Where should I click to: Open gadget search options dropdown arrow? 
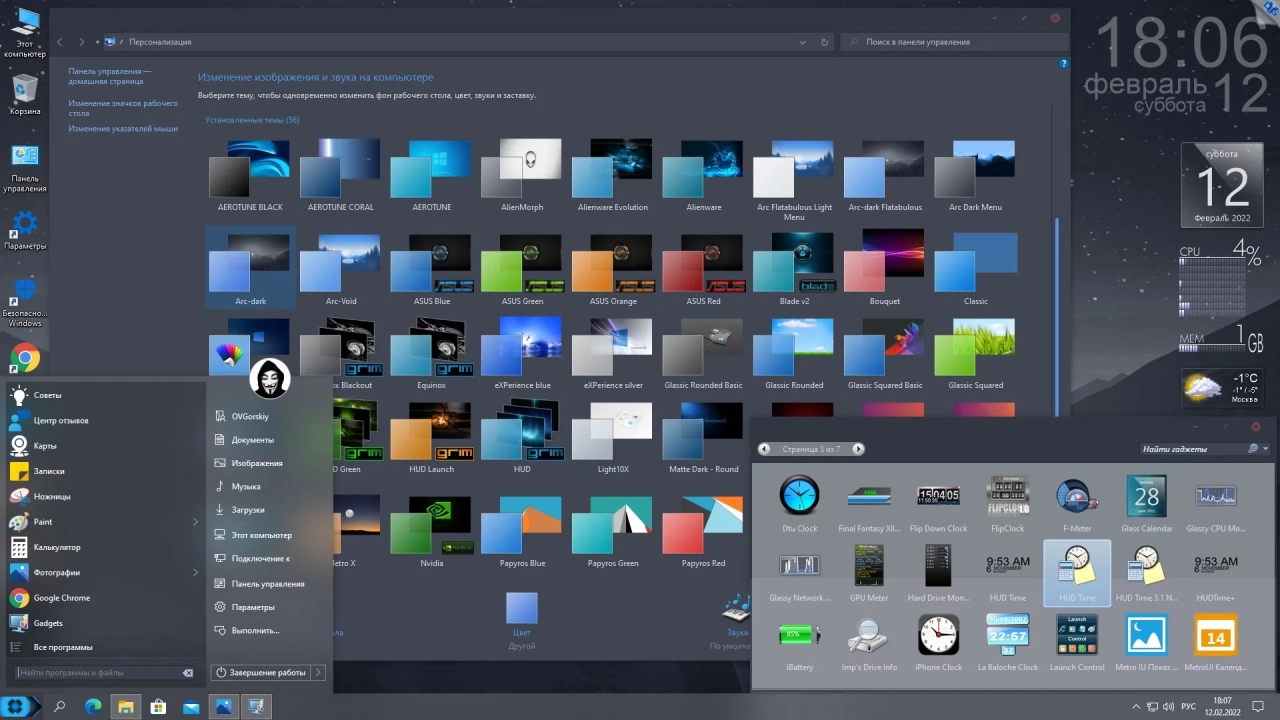coord(1266,449)
